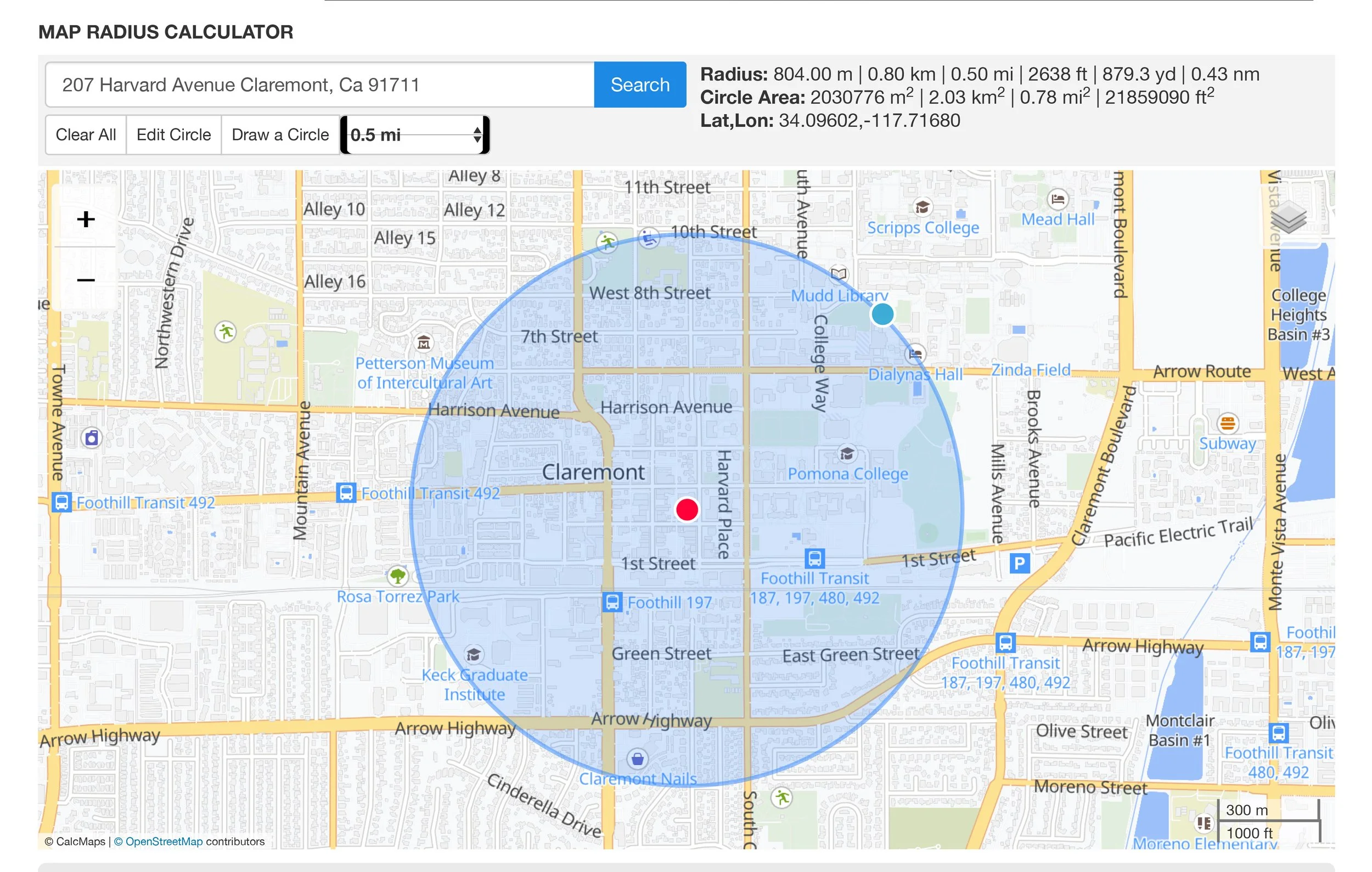
Task: Click the Claremont Nails shop icon
Action: click(x=637, y=758)
